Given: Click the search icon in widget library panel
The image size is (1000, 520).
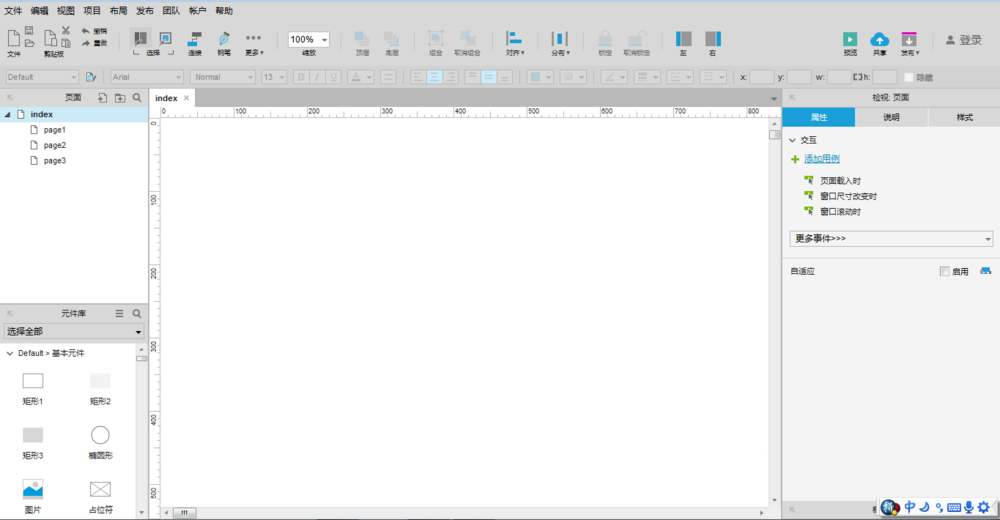Looking at the screenshot, I should point(136,313).
